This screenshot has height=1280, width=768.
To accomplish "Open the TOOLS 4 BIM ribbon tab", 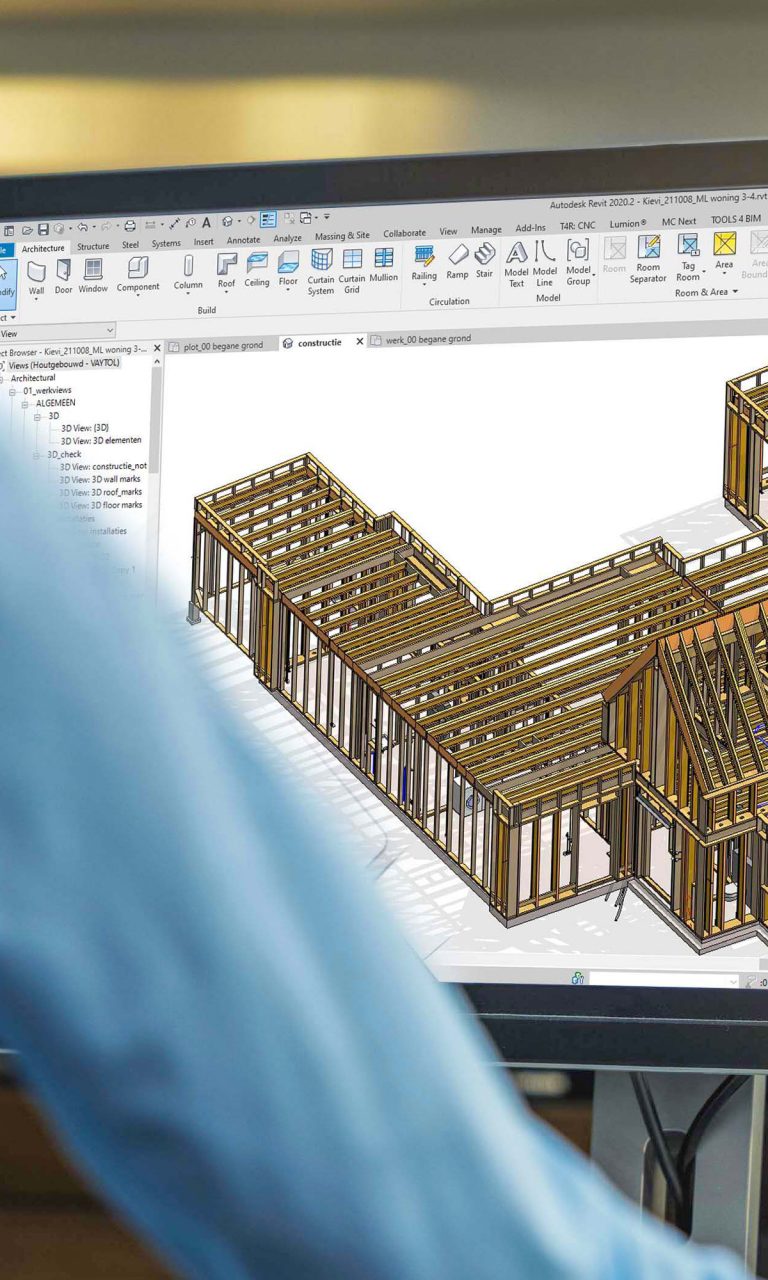I will click(735, 220).
